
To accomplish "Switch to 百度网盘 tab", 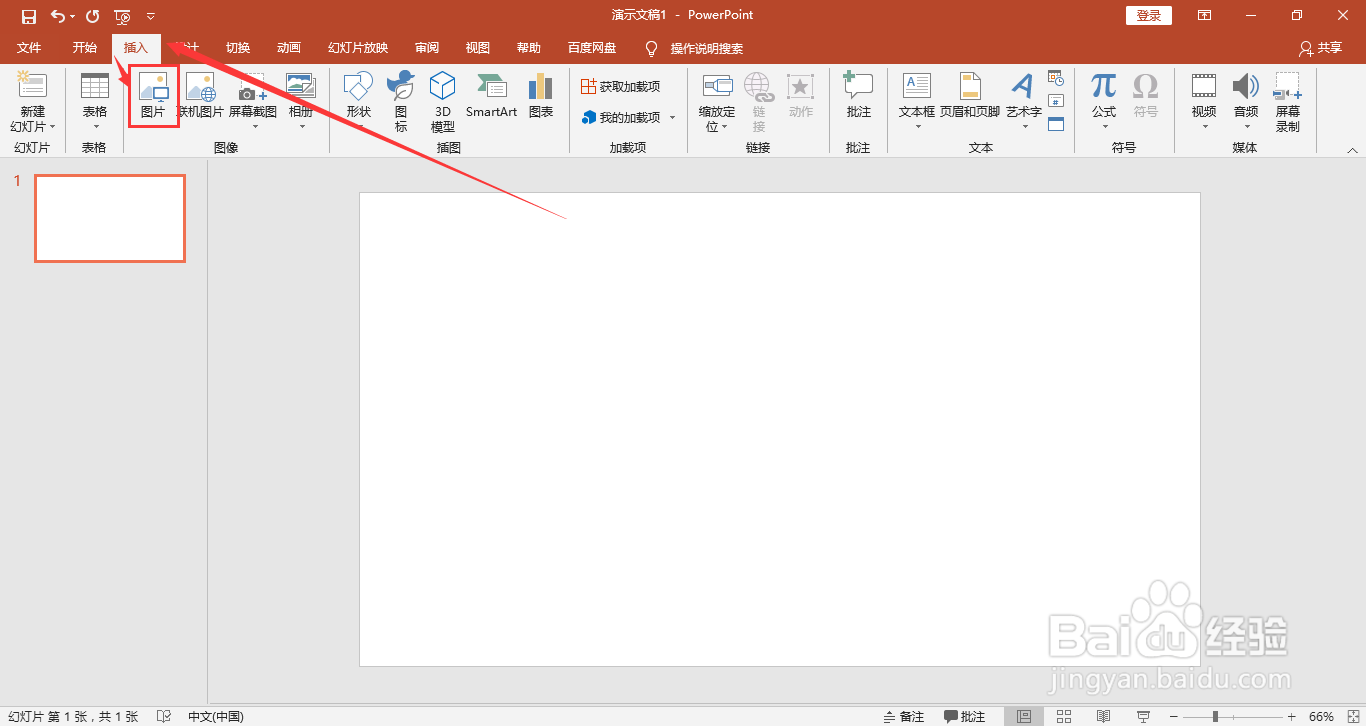I will pyautogui.click(x=592, y=48).
